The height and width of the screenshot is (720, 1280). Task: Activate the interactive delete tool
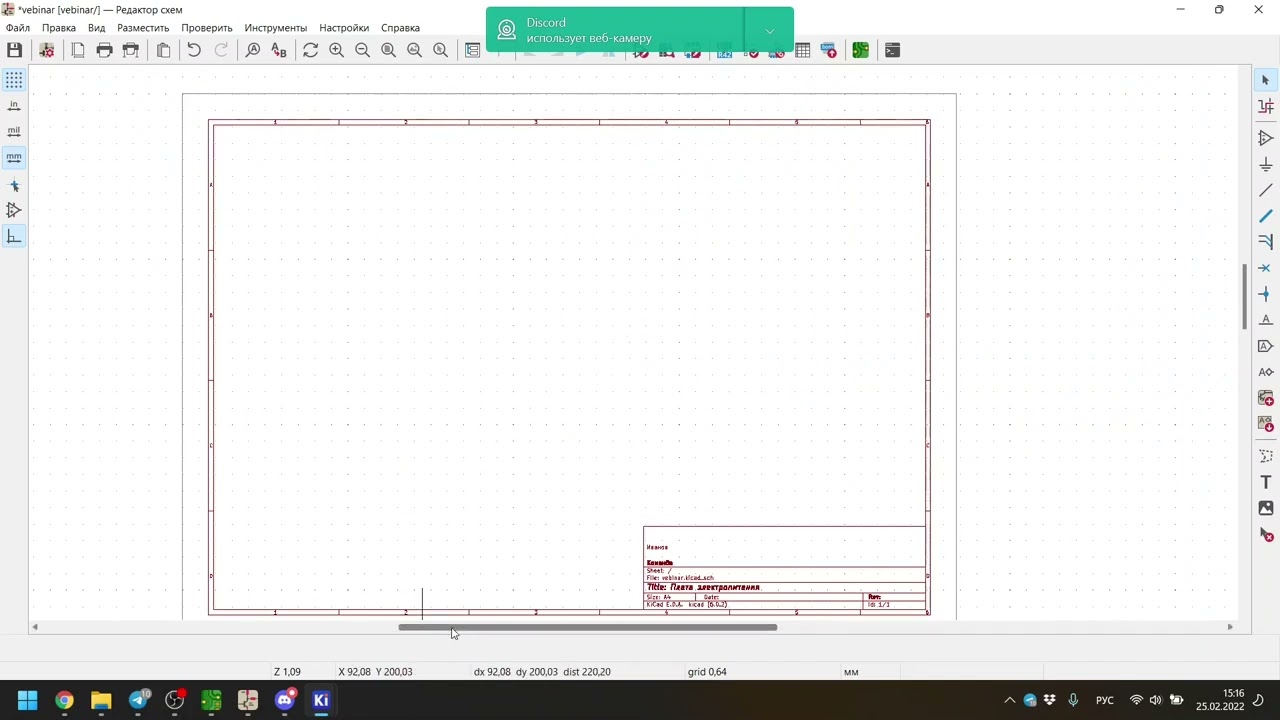(x=1265, y=535)
